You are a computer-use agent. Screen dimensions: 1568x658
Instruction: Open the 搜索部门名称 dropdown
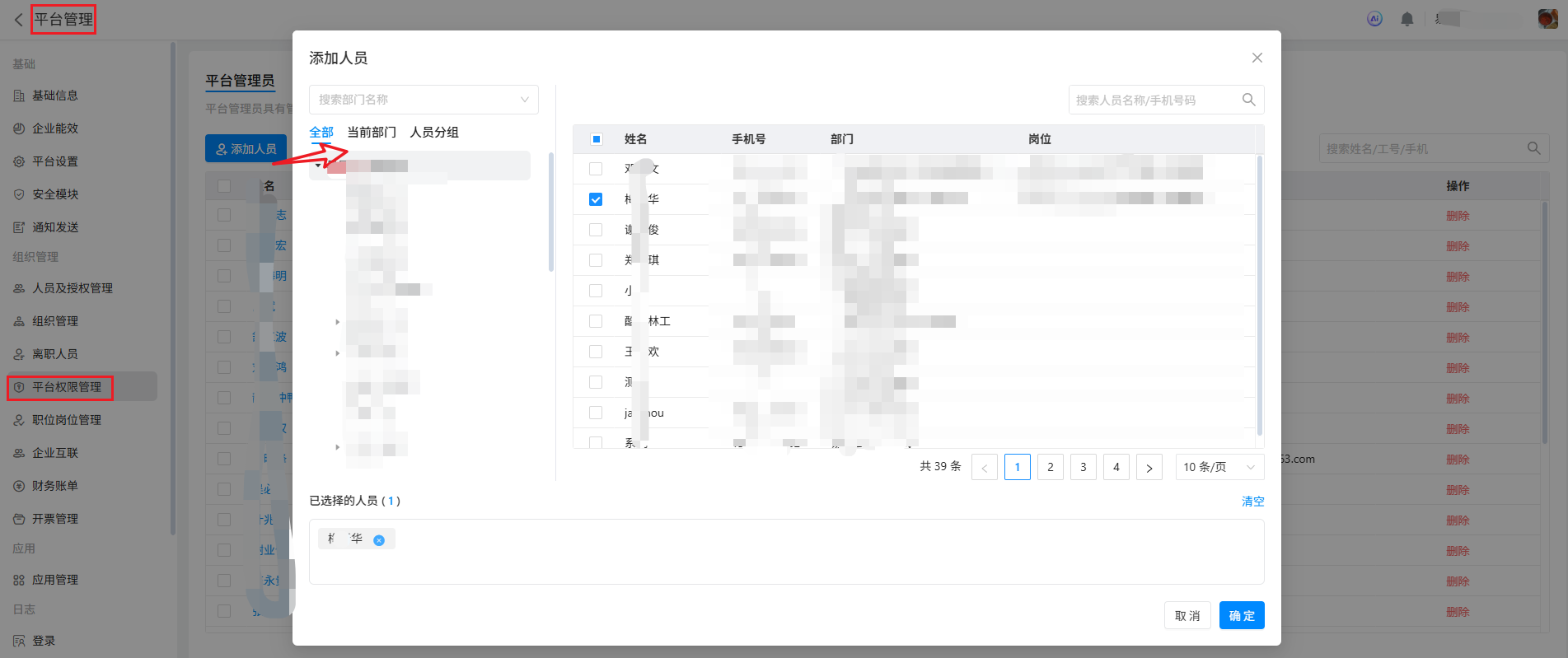click(424, 100)
